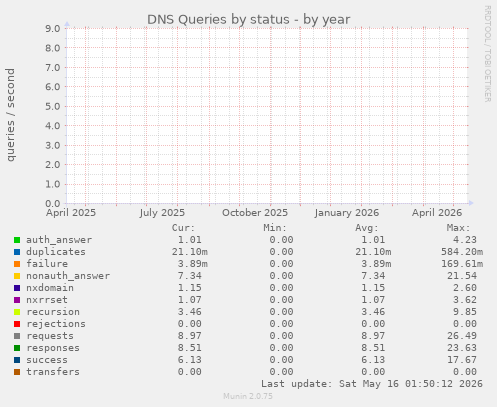Click the nxdomain dark blue swatch
The image size is (497, 407).
[17, 288]
